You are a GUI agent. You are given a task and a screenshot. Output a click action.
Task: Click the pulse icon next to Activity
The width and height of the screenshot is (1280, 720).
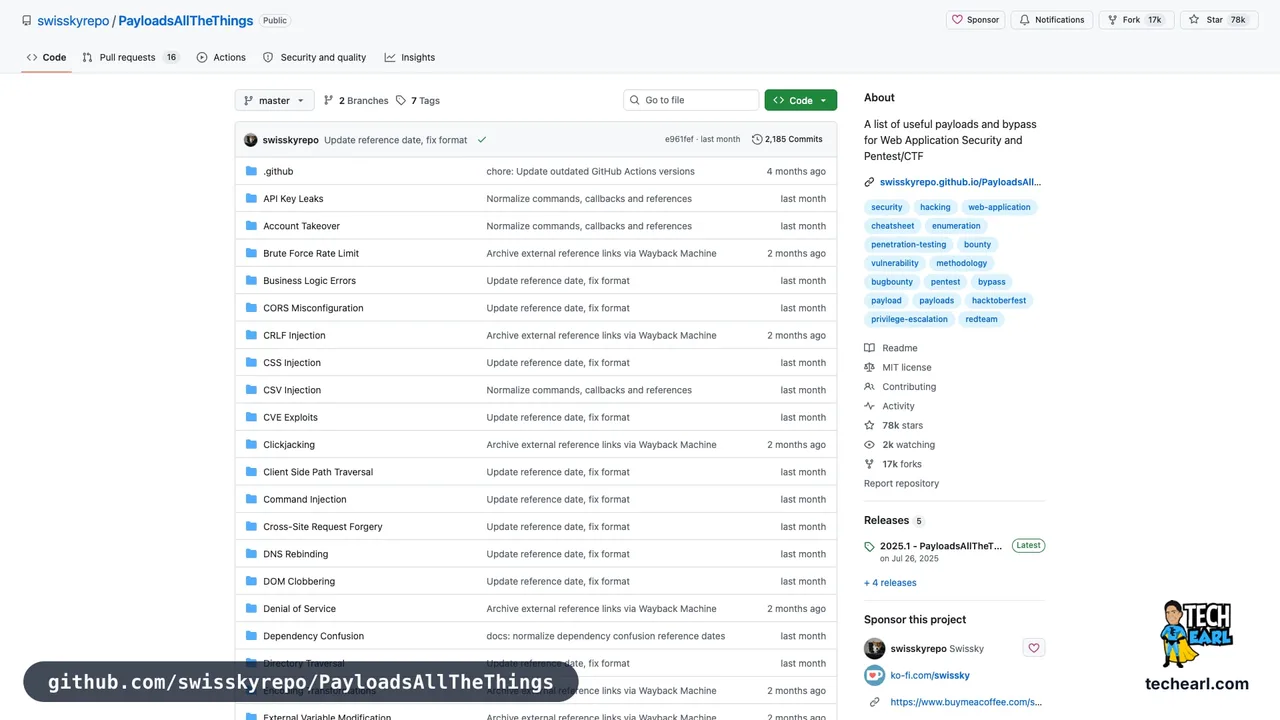870,406
